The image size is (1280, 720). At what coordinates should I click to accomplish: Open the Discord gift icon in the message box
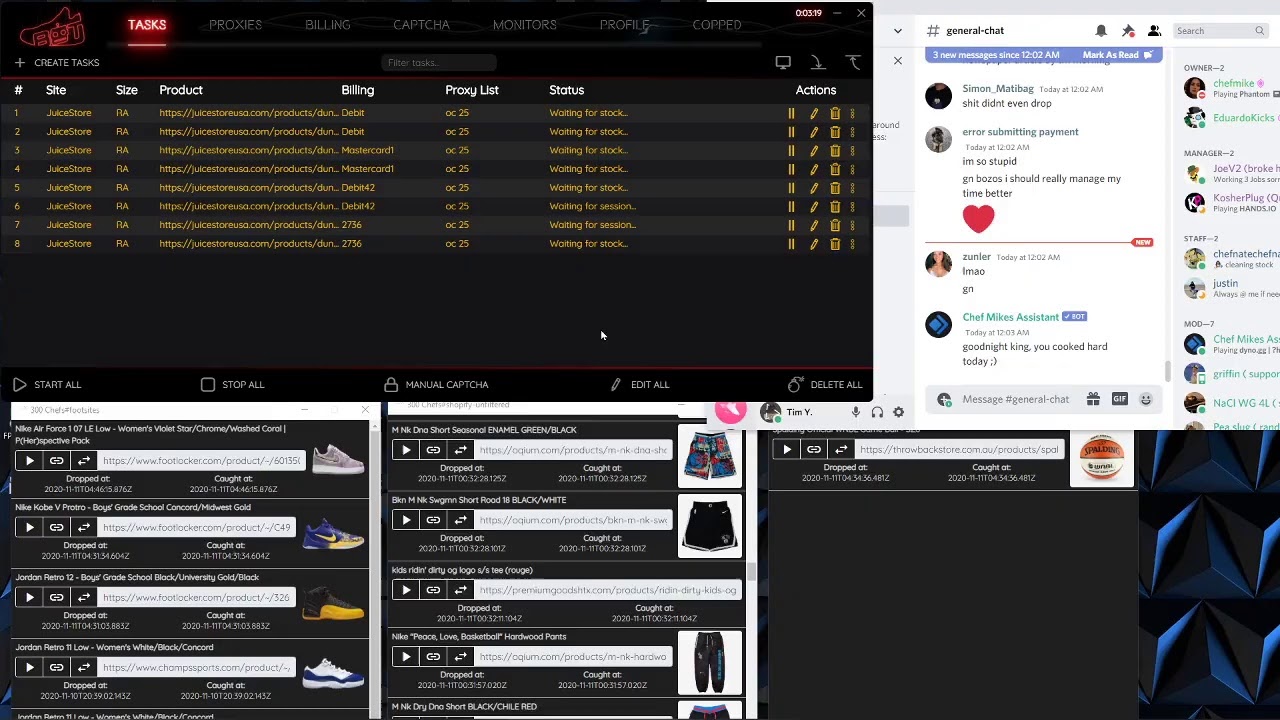point(1093,399)
